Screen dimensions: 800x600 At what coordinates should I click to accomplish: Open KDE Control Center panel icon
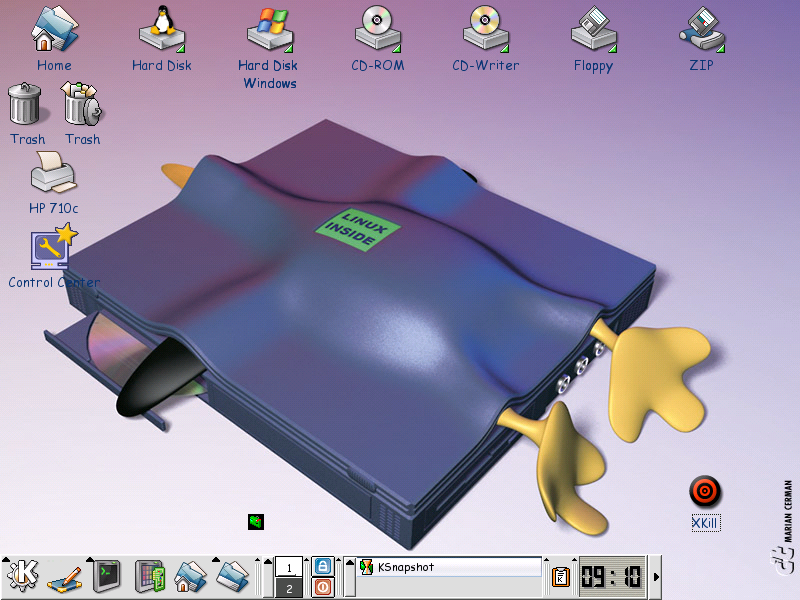(150, 577)
